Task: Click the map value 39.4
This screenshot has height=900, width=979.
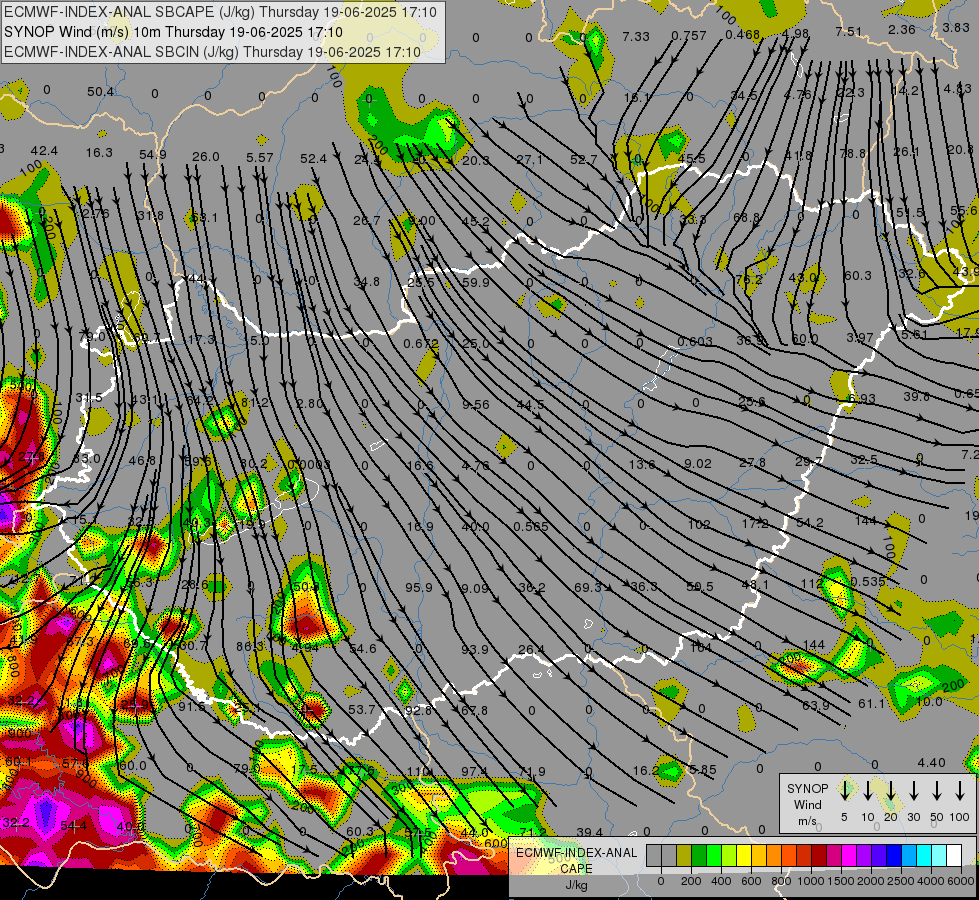Action: tap(589, 832)
